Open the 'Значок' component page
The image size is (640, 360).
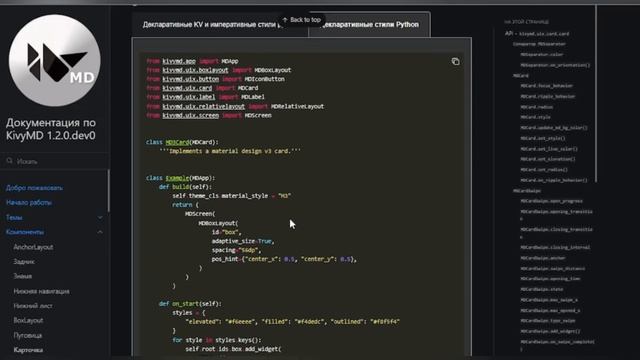(x=22, y=276)
